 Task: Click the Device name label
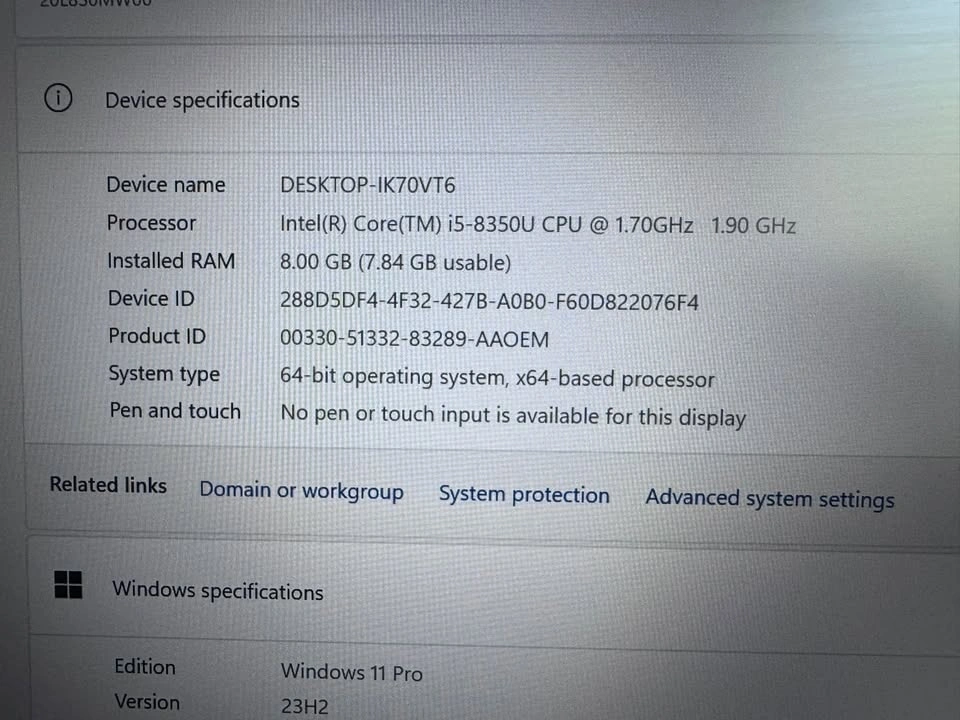point(166,185)
